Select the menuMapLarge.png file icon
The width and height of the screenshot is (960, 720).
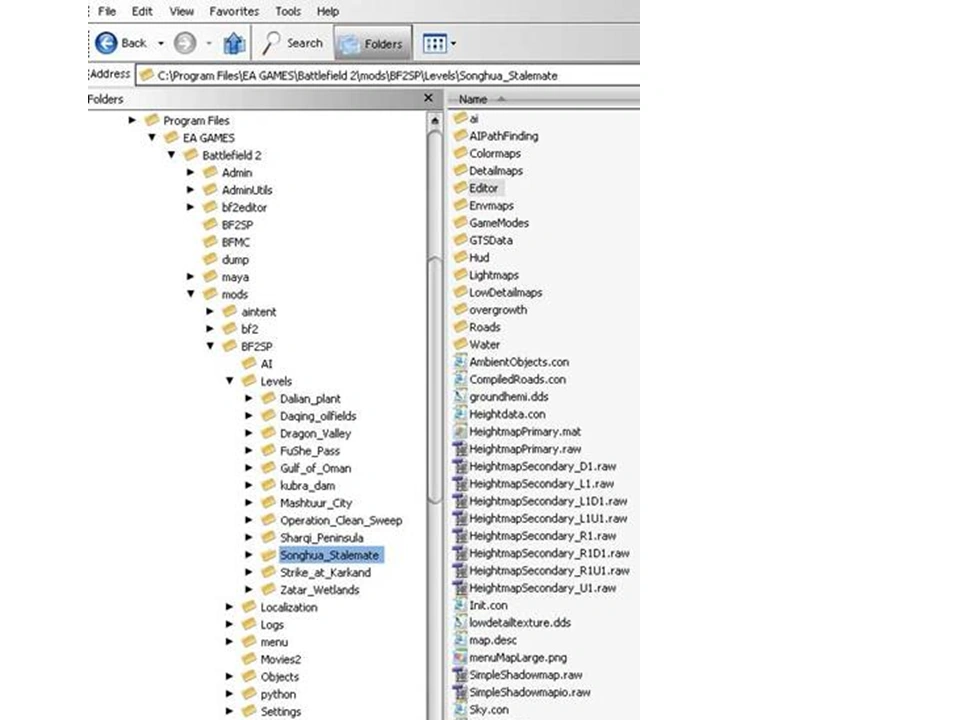pos(460,657)
